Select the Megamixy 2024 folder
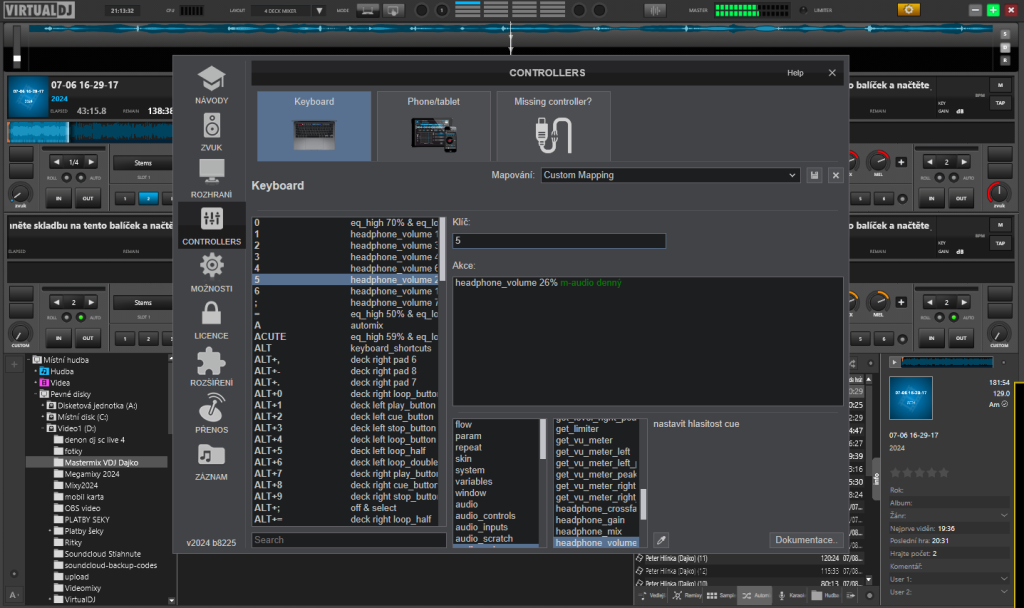1024x608 pixels. 92,474
